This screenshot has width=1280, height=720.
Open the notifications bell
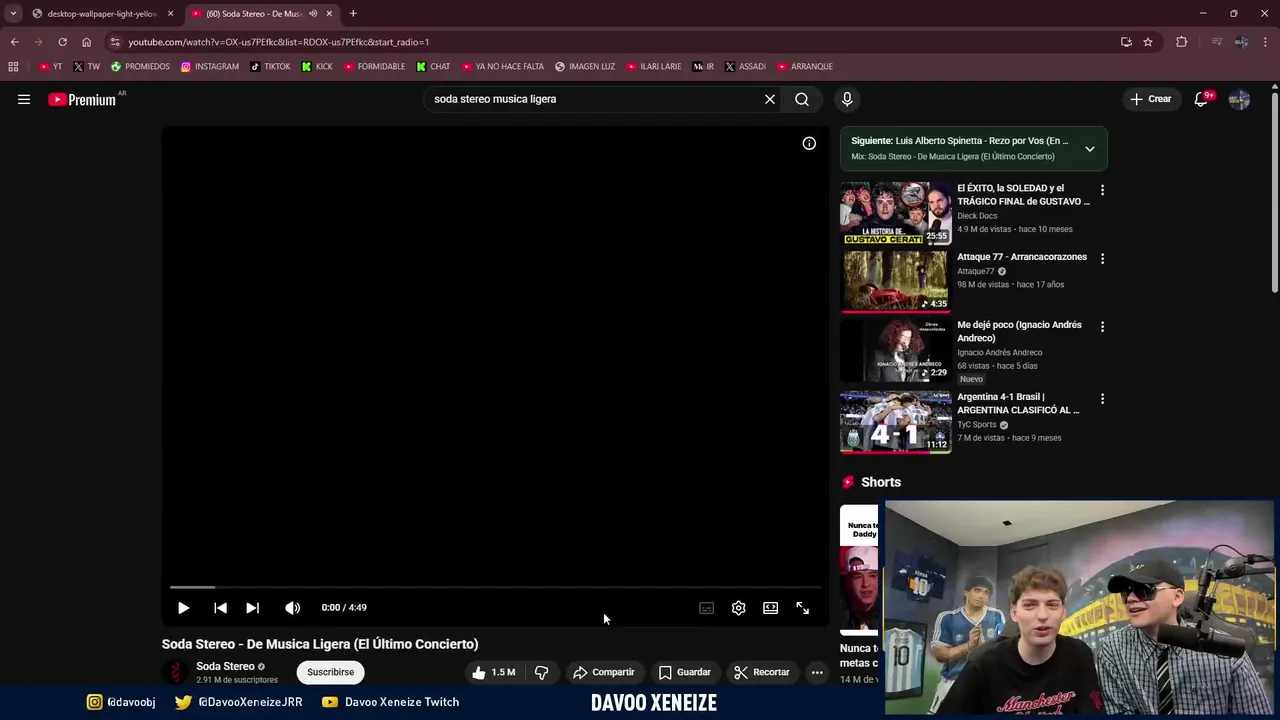pyautogui.click(x=1201, y=99)
